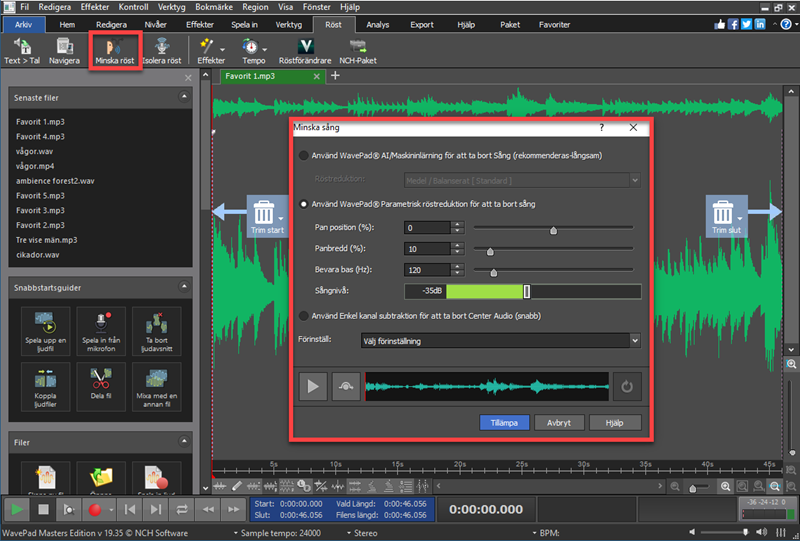Click the Avbryt button

point(559,423)
